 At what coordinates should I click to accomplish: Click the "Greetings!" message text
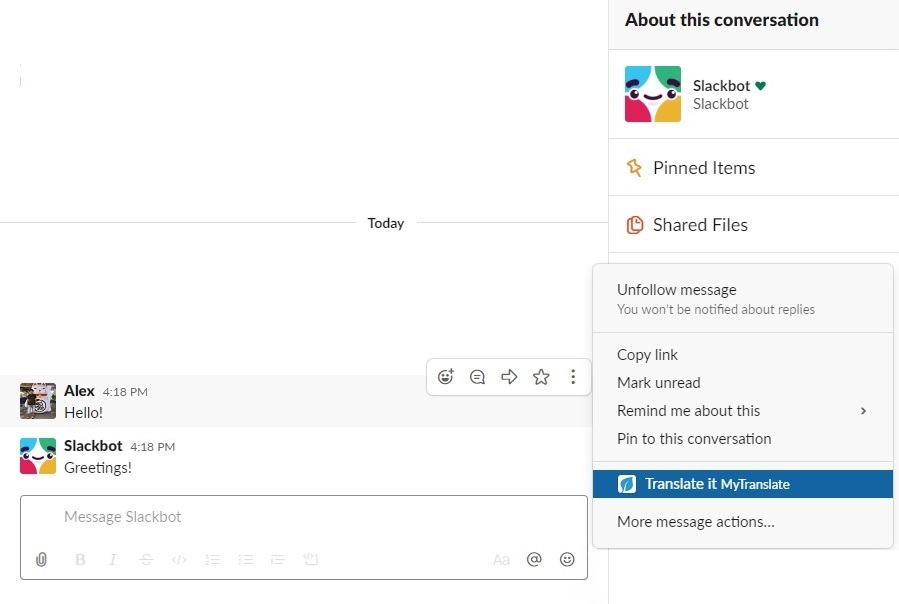coord(98,468)
